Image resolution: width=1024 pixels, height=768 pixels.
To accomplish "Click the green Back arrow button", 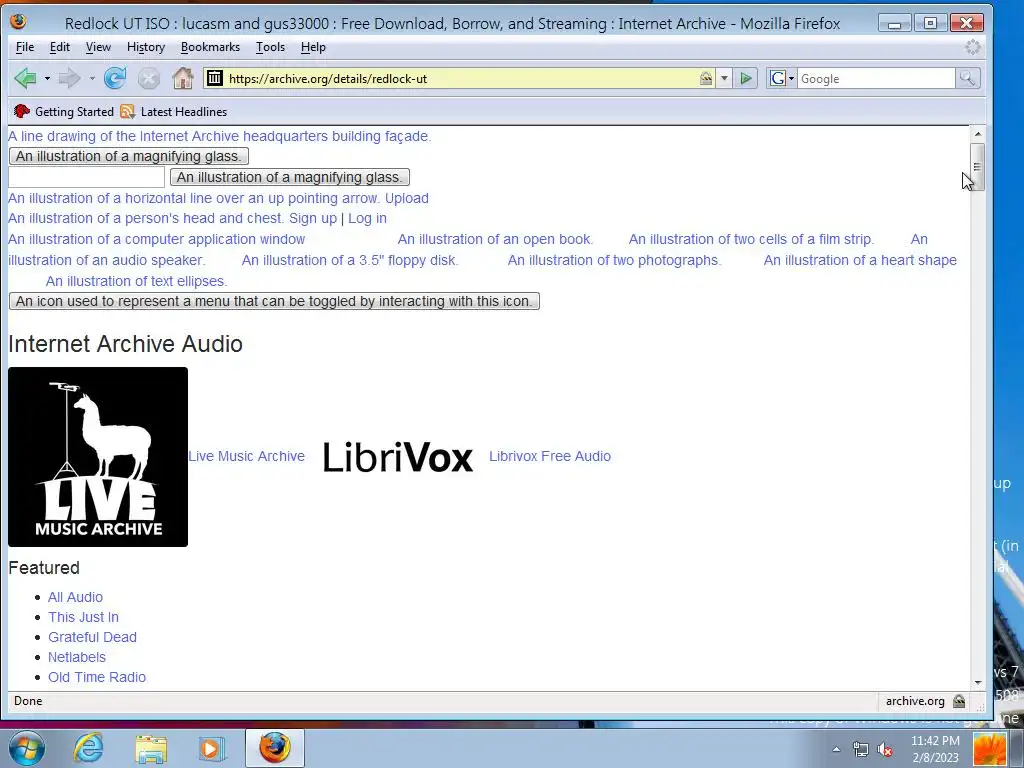I will pyautogui.click(x=25, y=78).
